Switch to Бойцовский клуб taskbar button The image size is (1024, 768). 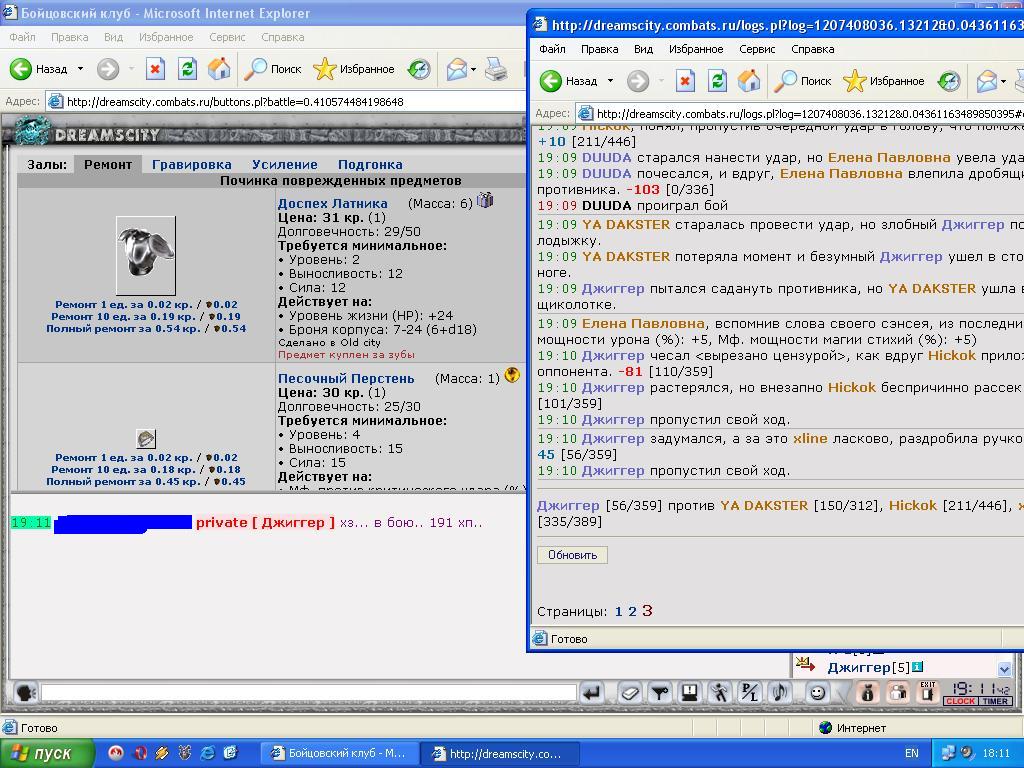[x=340, y=753]
